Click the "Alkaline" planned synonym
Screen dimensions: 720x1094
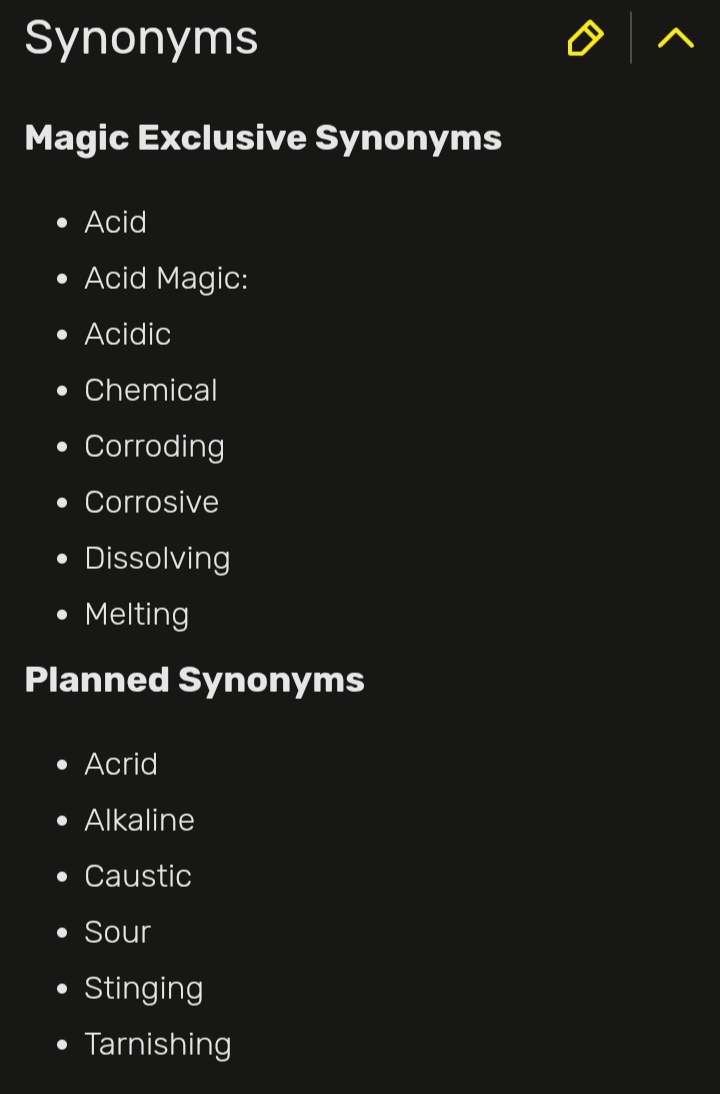click(139, 820)
